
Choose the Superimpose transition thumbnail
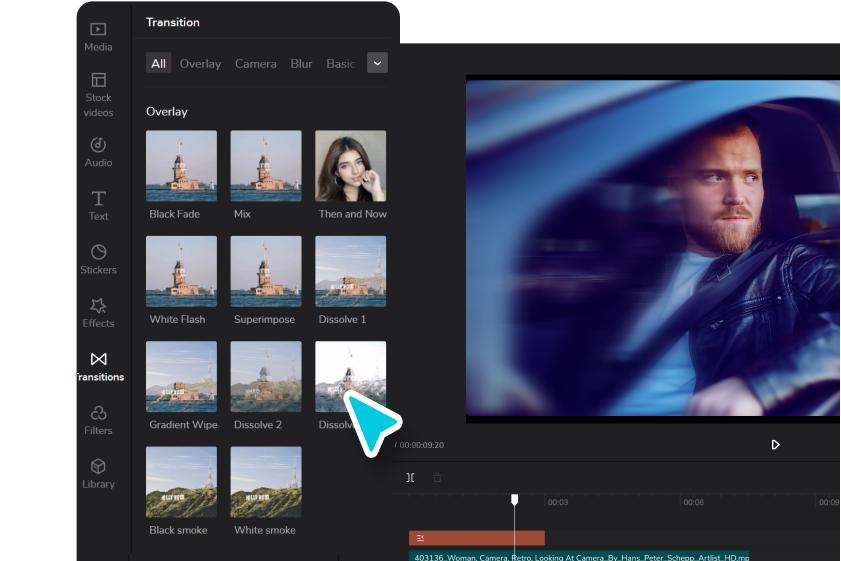click(266, 271)
